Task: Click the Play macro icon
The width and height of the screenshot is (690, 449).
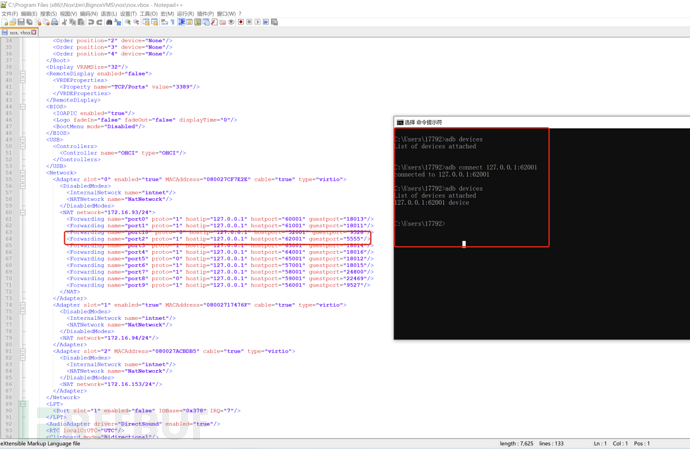Action: (258, 22)
